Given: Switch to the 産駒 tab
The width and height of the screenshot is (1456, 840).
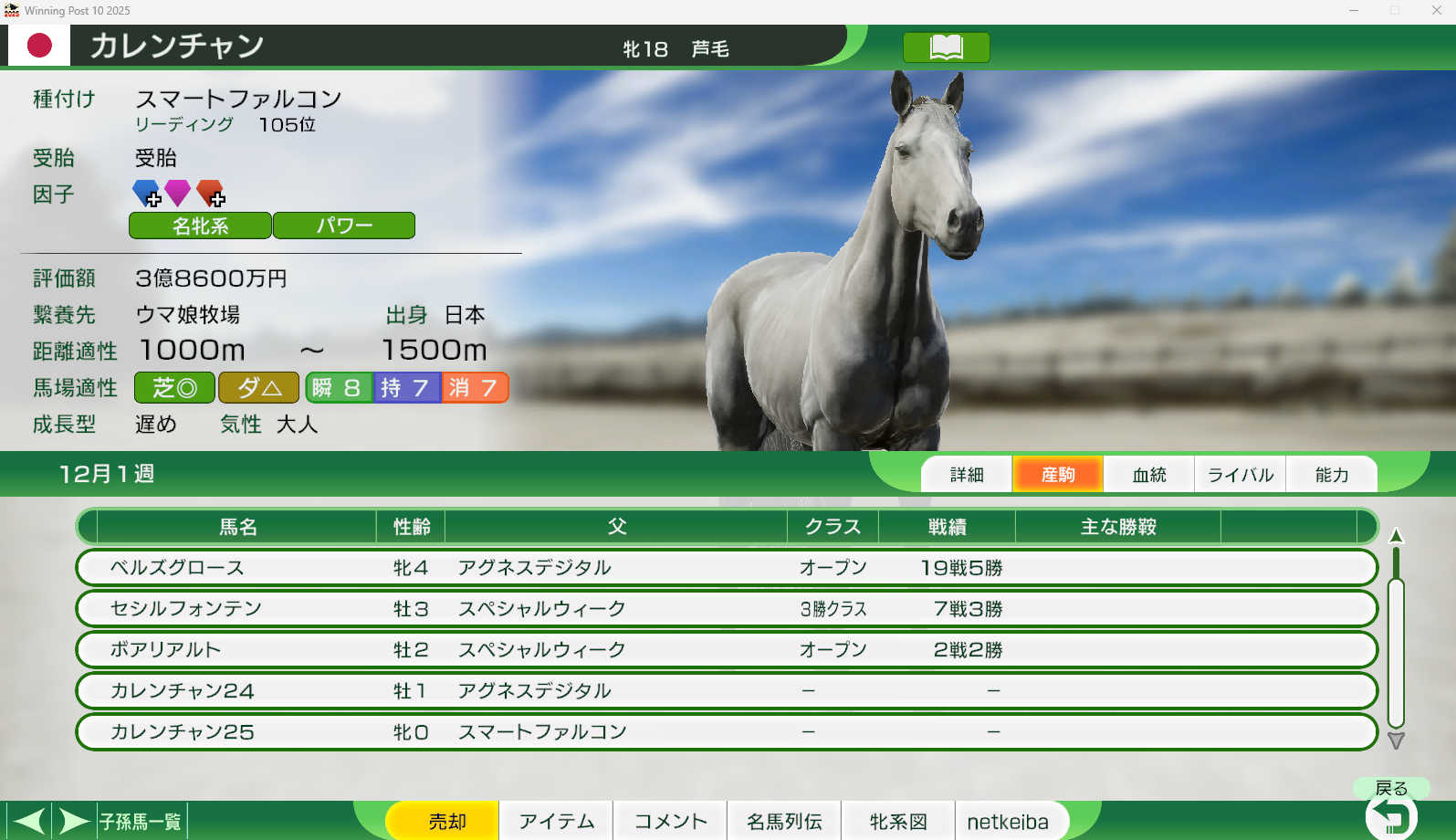Looking at the screenshot, I should pos(1058,475).
